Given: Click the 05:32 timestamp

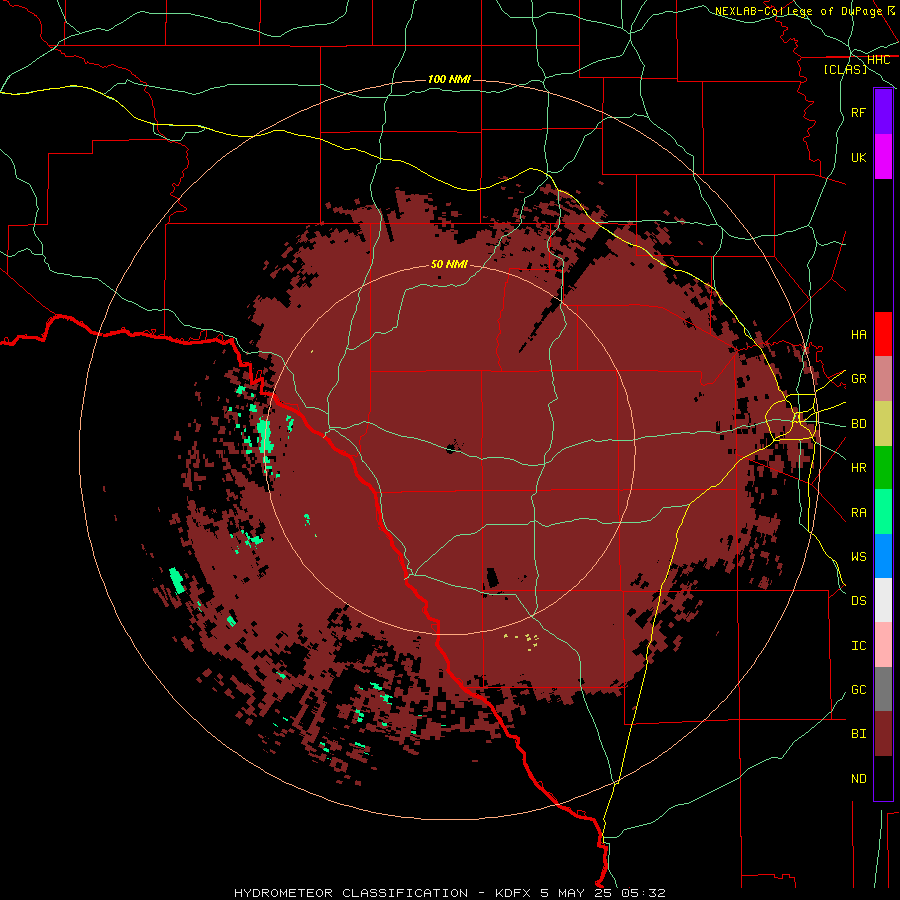Looking at the screenshot, I should pyautogui.click(x=643, y=893).
